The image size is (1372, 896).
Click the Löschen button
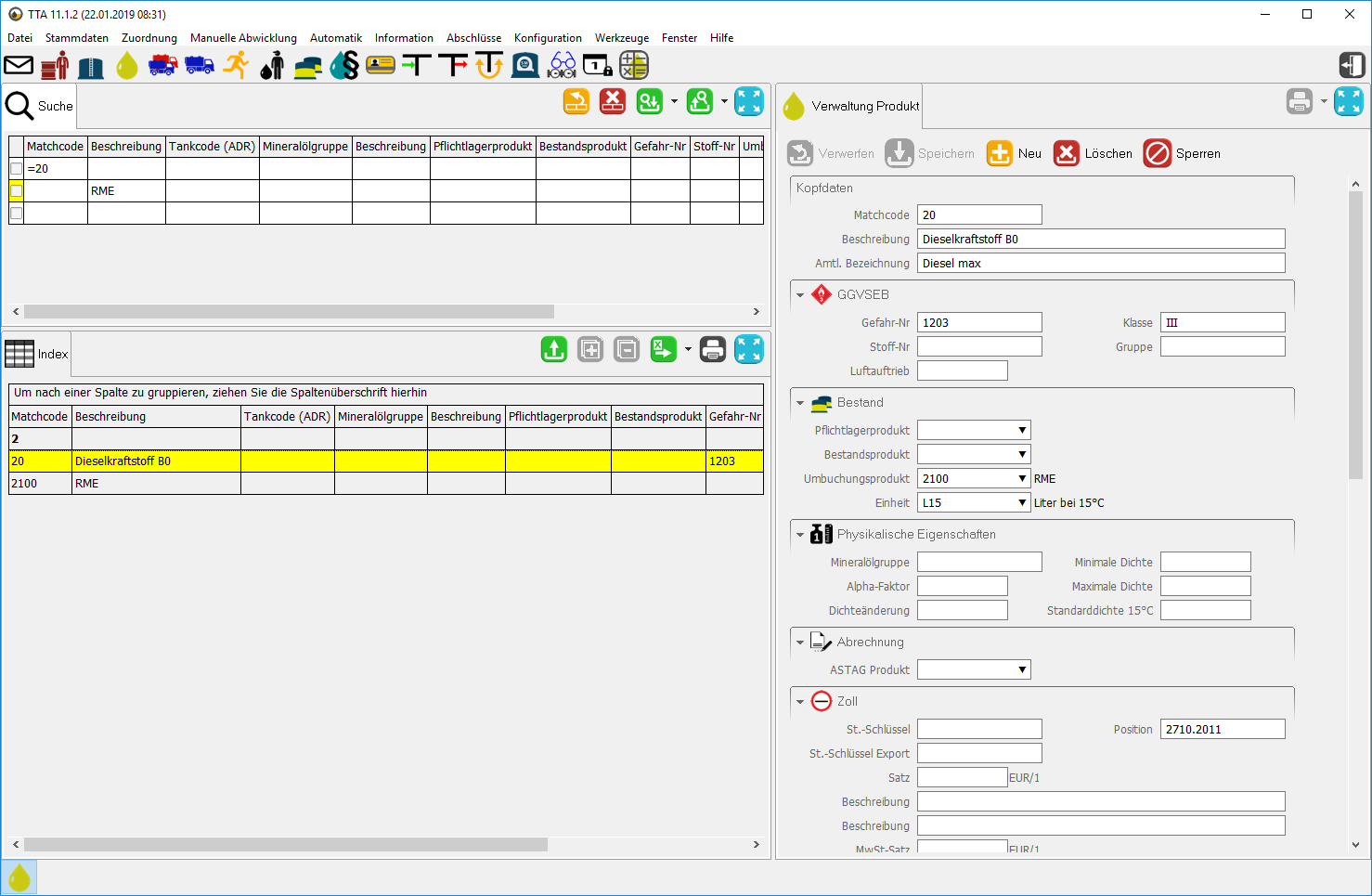pyautogui.click(x=1093, y=153)
